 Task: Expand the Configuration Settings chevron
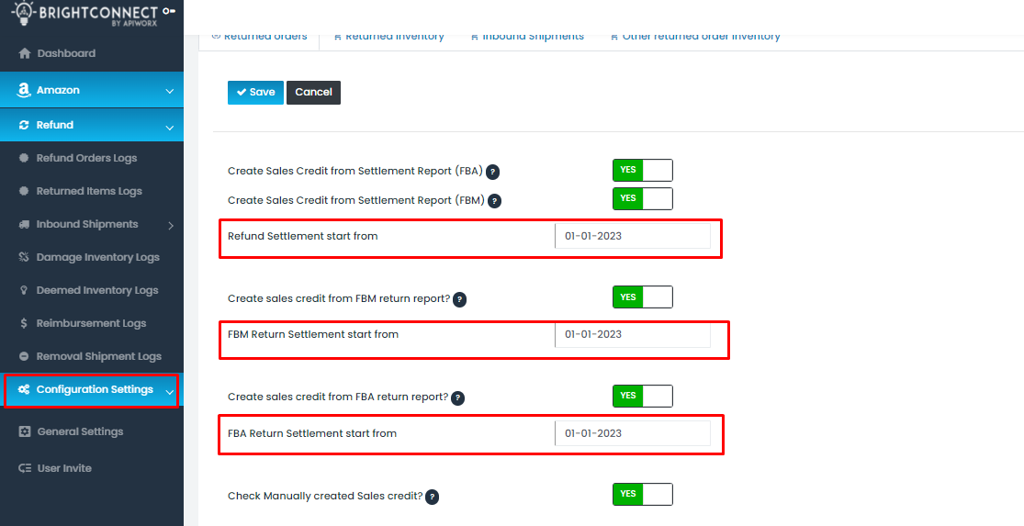point(170,392)
